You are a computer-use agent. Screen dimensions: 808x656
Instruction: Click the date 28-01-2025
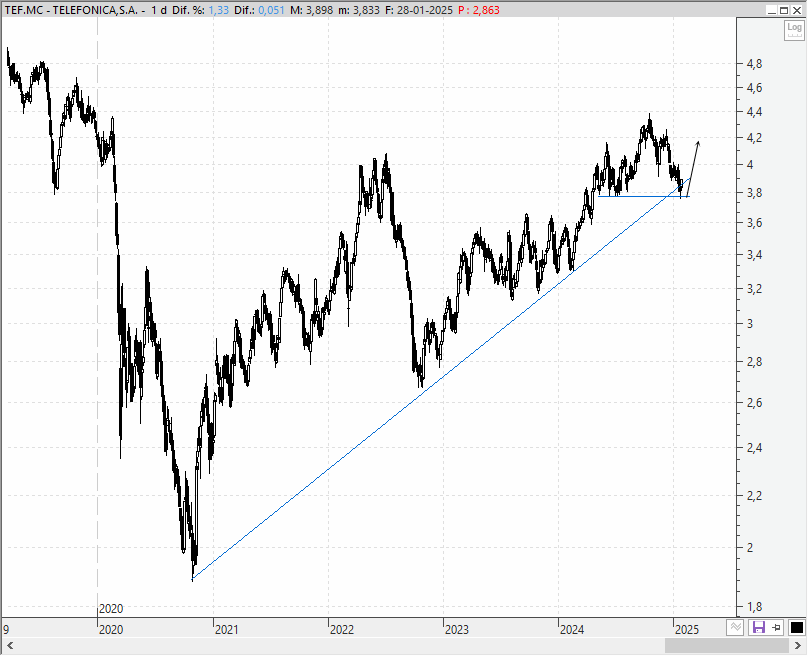(x=425, y=10)
